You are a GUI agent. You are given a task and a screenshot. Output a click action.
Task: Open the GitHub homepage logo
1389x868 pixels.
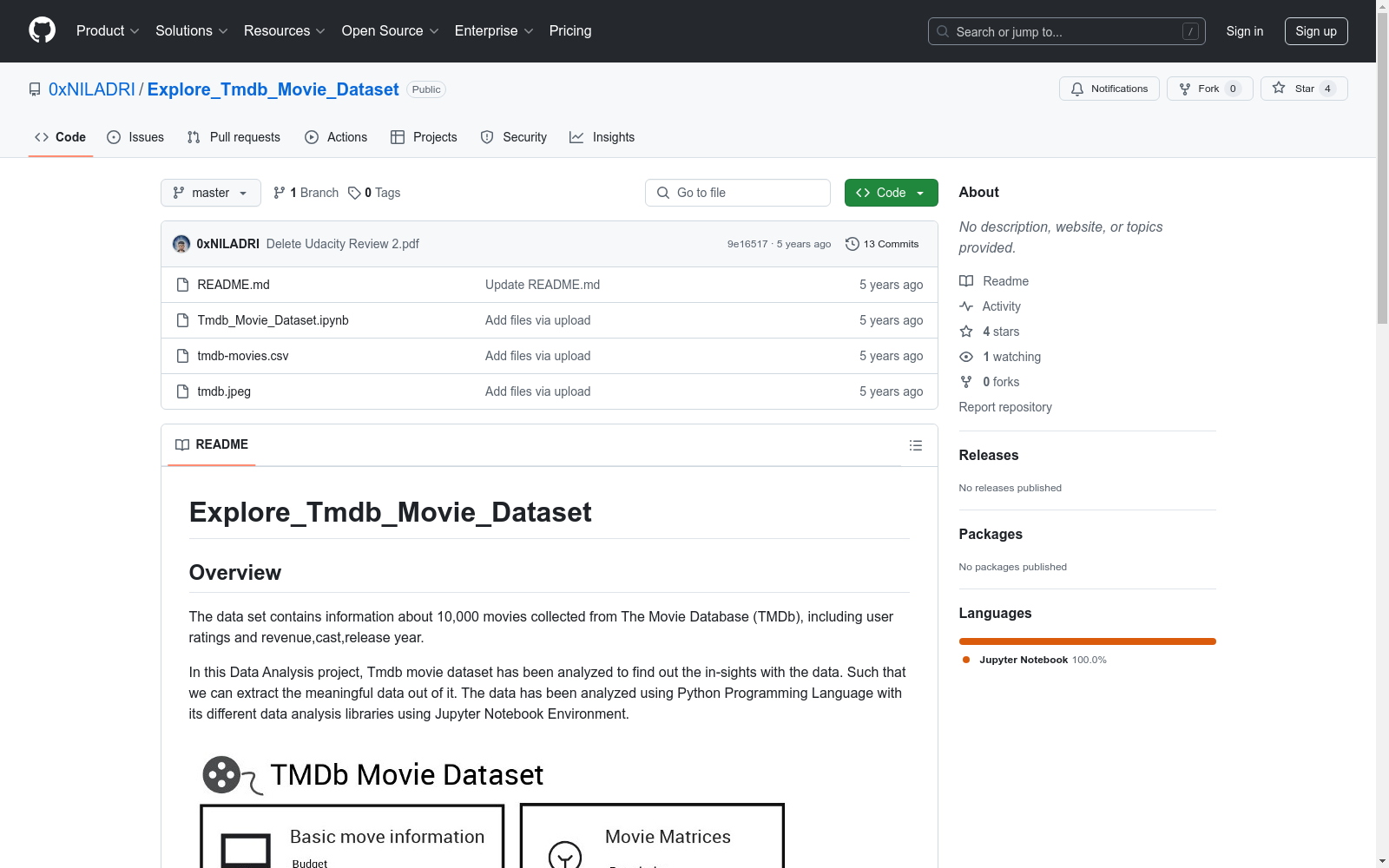tap(42, 30)
